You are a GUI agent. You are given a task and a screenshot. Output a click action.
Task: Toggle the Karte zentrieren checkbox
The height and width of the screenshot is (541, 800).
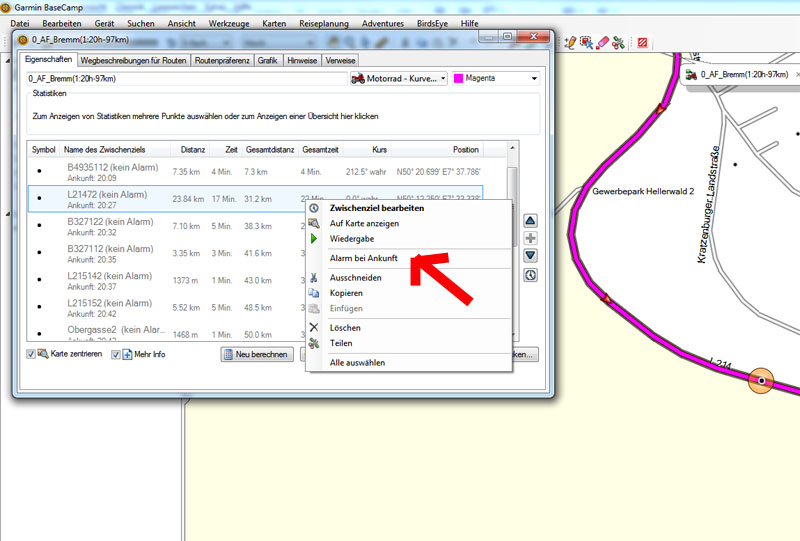31,354
